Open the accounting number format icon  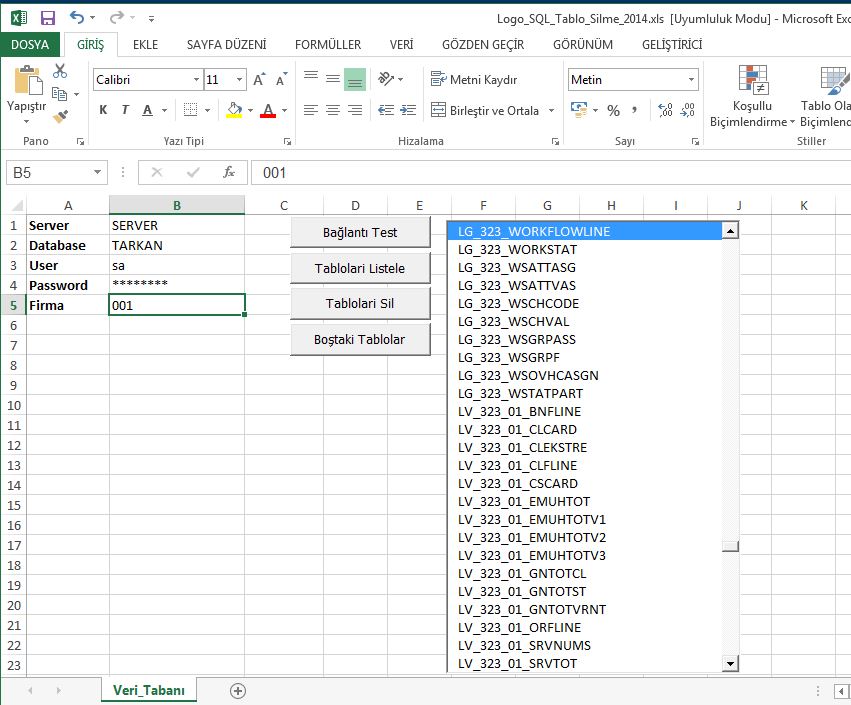pyautogui.click(x=579, y=110)
